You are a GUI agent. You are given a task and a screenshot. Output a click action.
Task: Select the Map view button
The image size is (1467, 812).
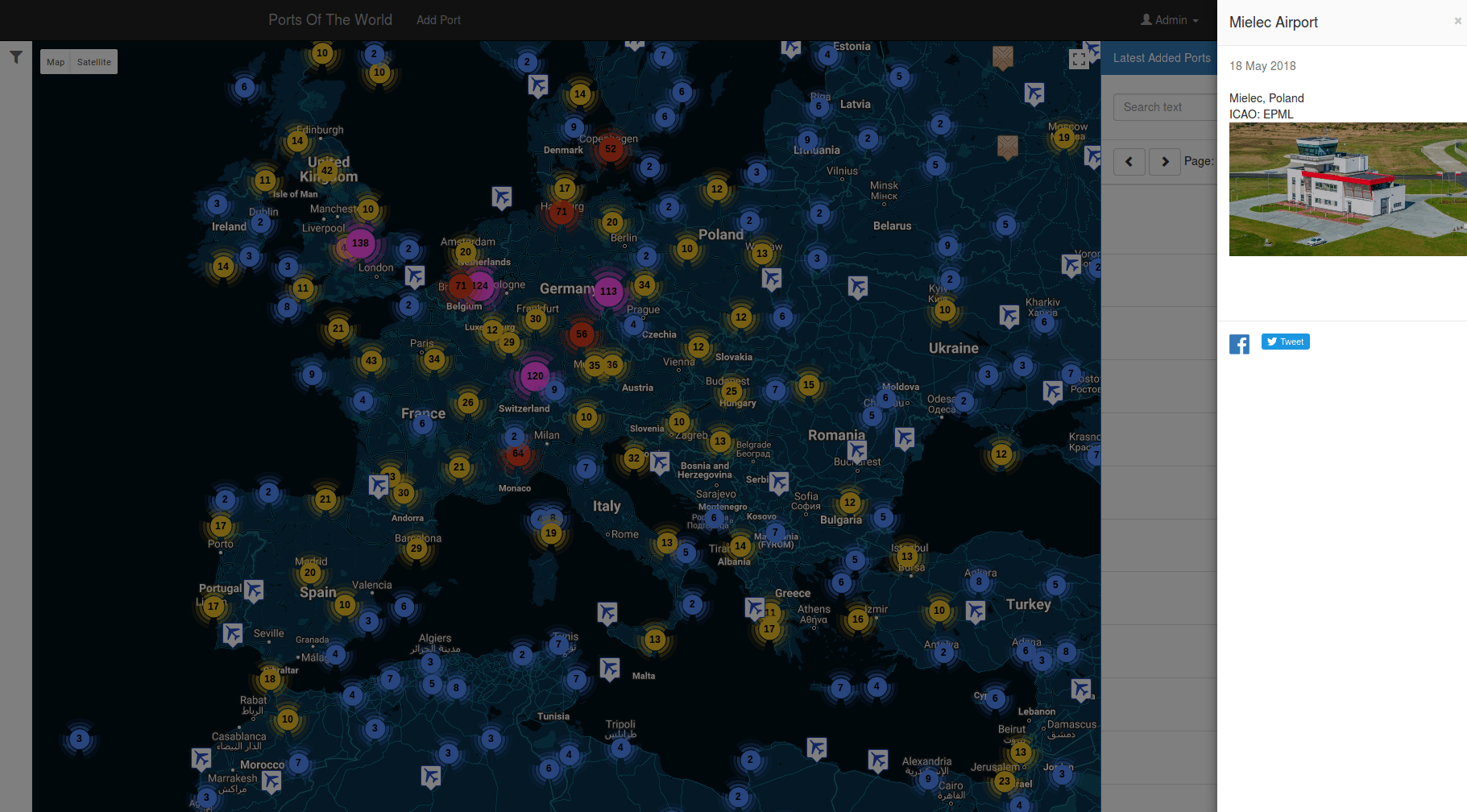(x=56, y=62)
